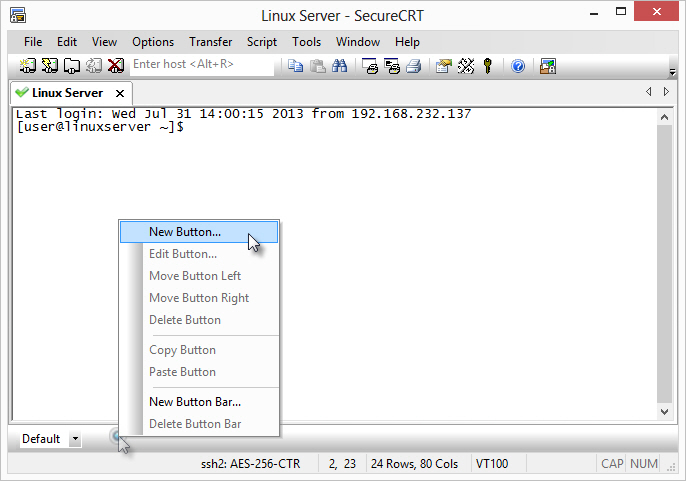686x481 pixels.
Task: Choose New Button Bar... in context menu
Action: pyautogui.click(x=199, y=402)
